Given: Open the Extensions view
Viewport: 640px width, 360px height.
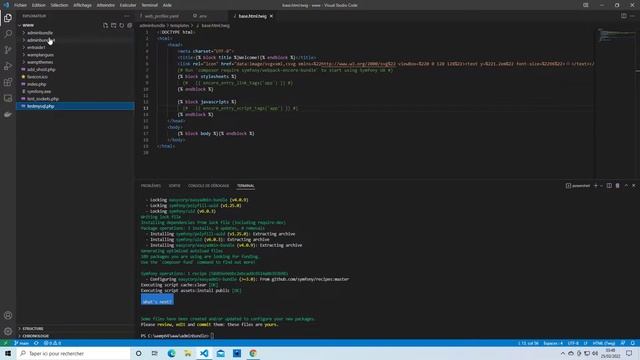Looking at the screenshot, I should (8, 82).
